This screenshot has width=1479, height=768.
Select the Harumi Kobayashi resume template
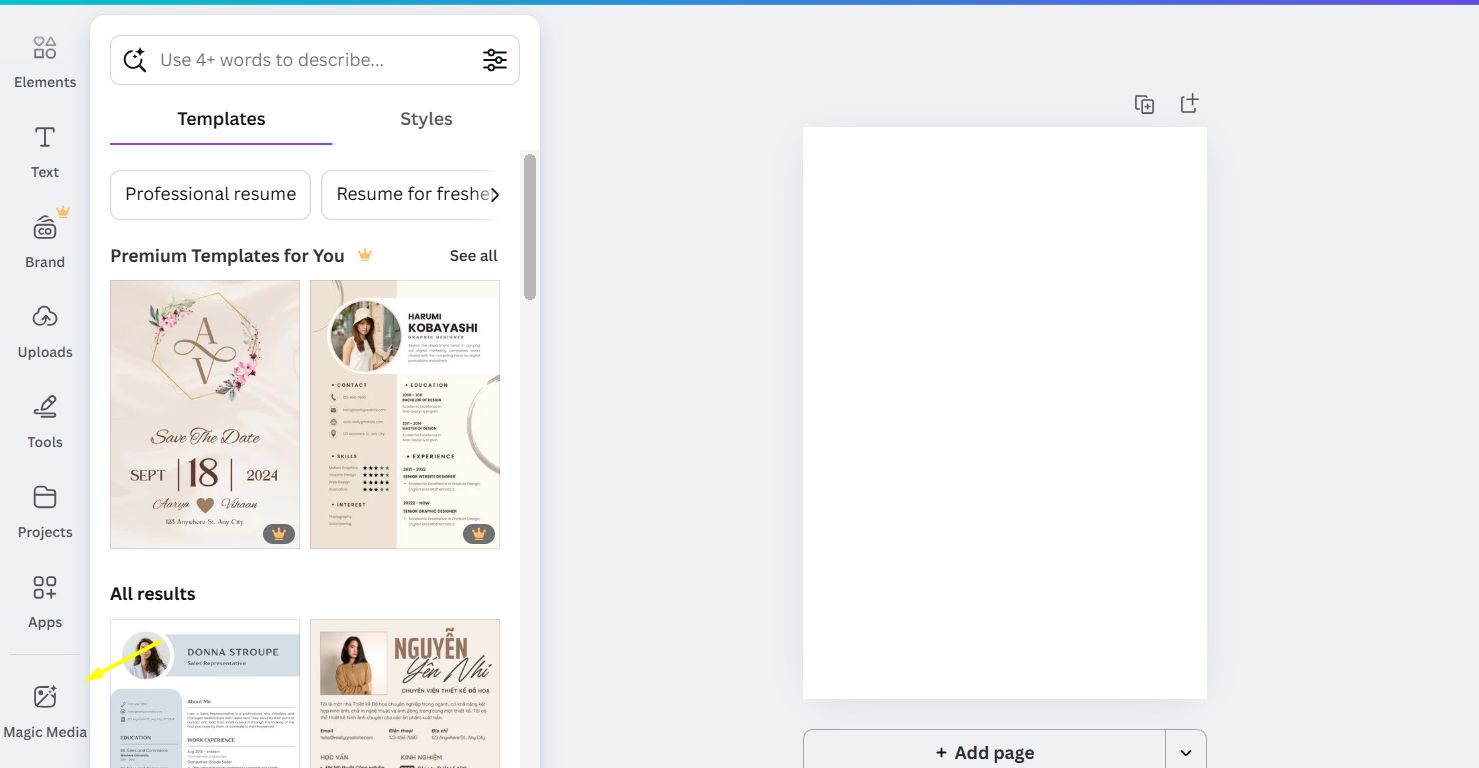coord(405,414)
